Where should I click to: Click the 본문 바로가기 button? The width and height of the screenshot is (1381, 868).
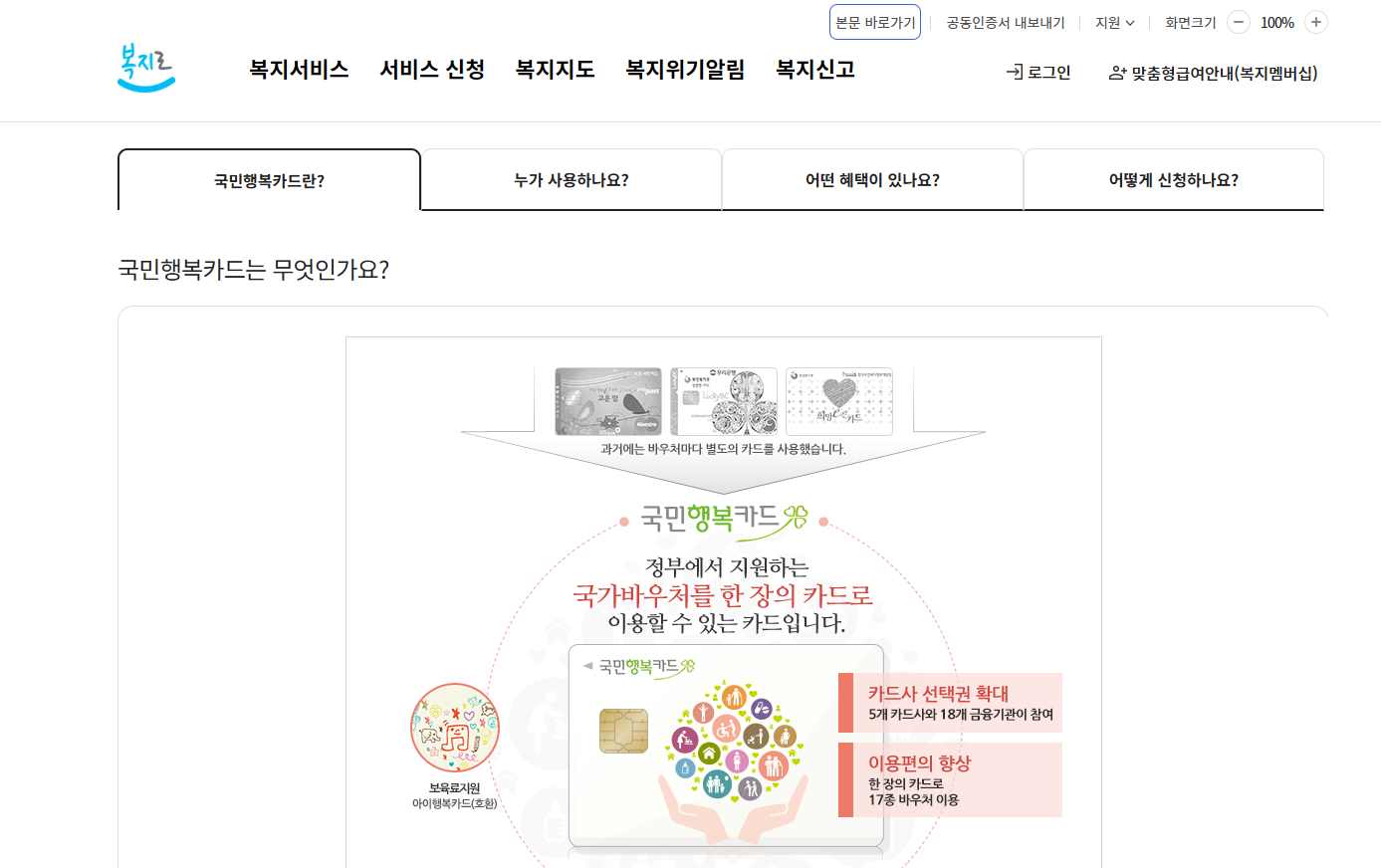875,22
